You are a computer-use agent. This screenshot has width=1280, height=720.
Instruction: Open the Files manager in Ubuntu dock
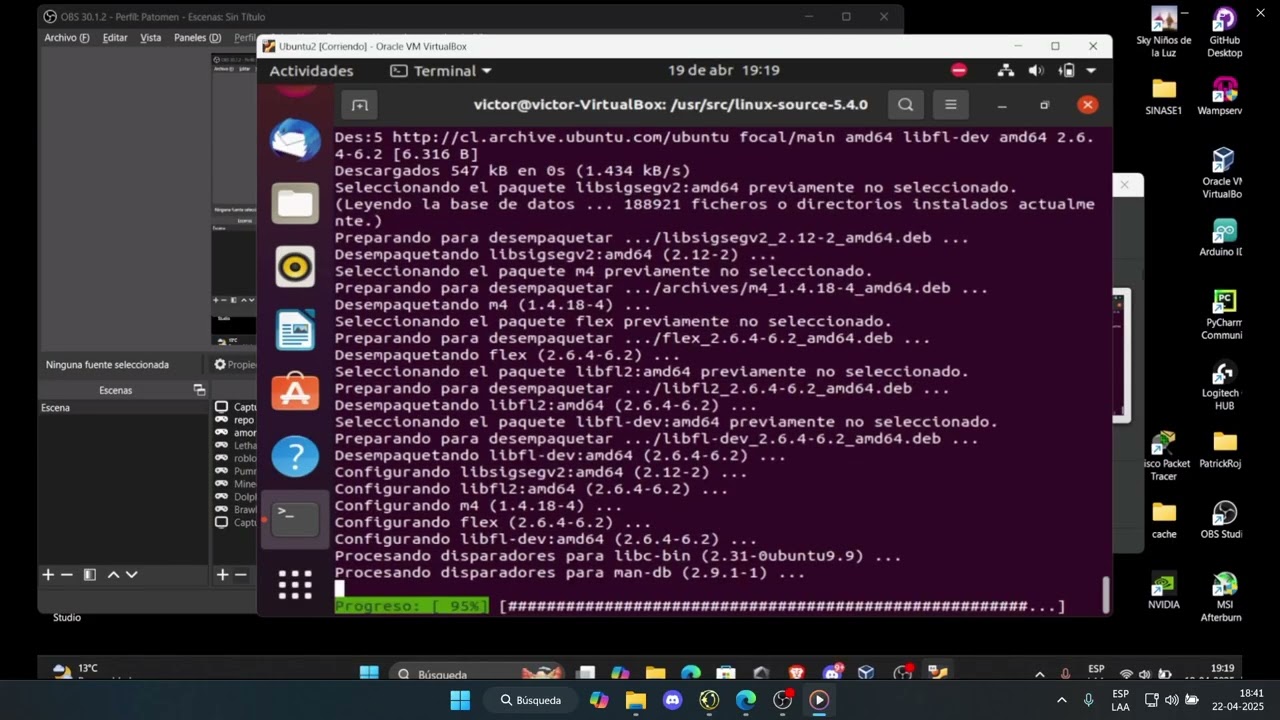tap(295, 203)
